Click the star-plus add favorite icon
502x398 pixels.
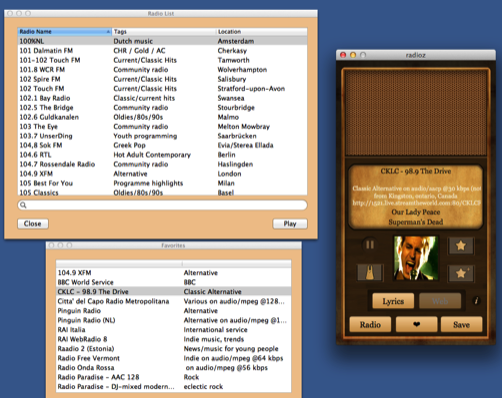tap(461, 273)
